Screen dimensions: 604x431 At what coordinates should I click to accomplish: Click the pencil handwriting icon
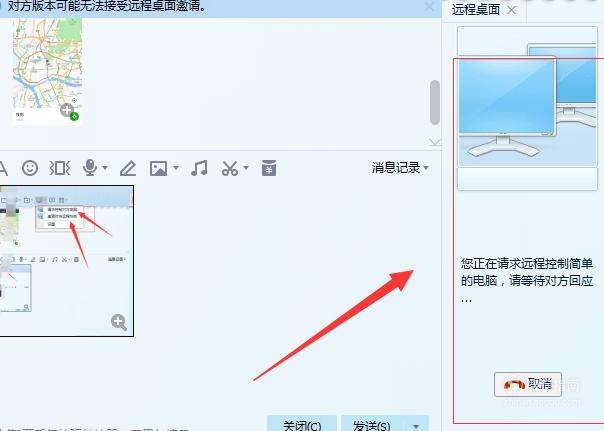click(128, 168)
